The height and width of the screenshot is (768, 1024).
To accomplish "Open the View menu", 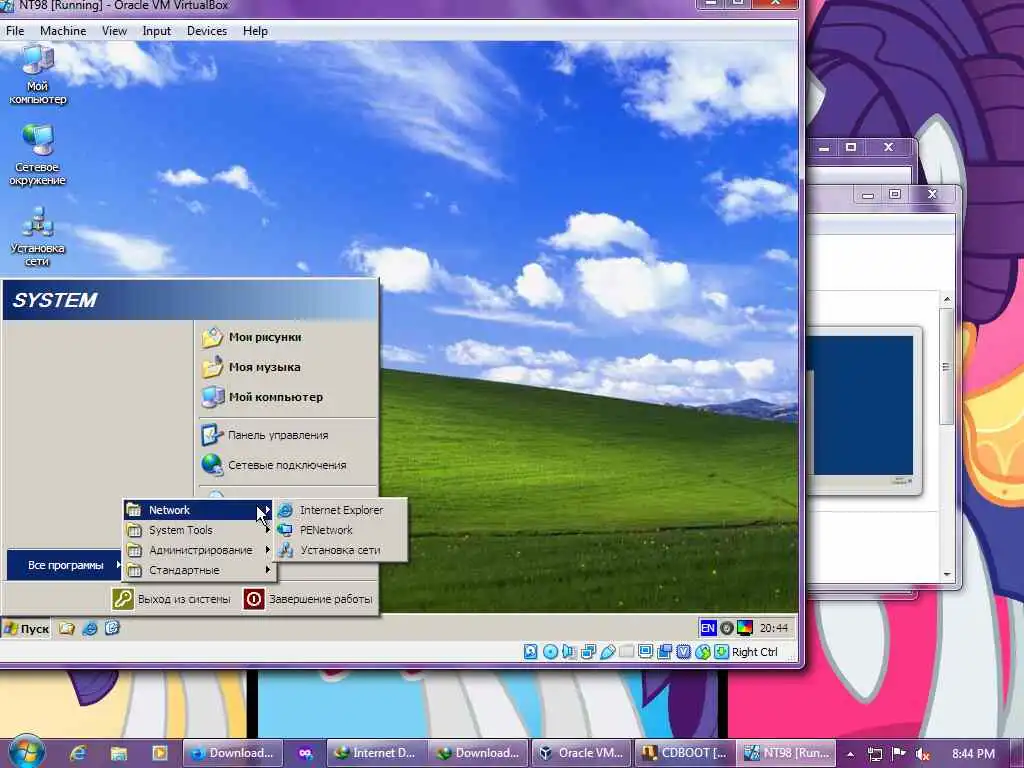I will click(x=114, y=31).
